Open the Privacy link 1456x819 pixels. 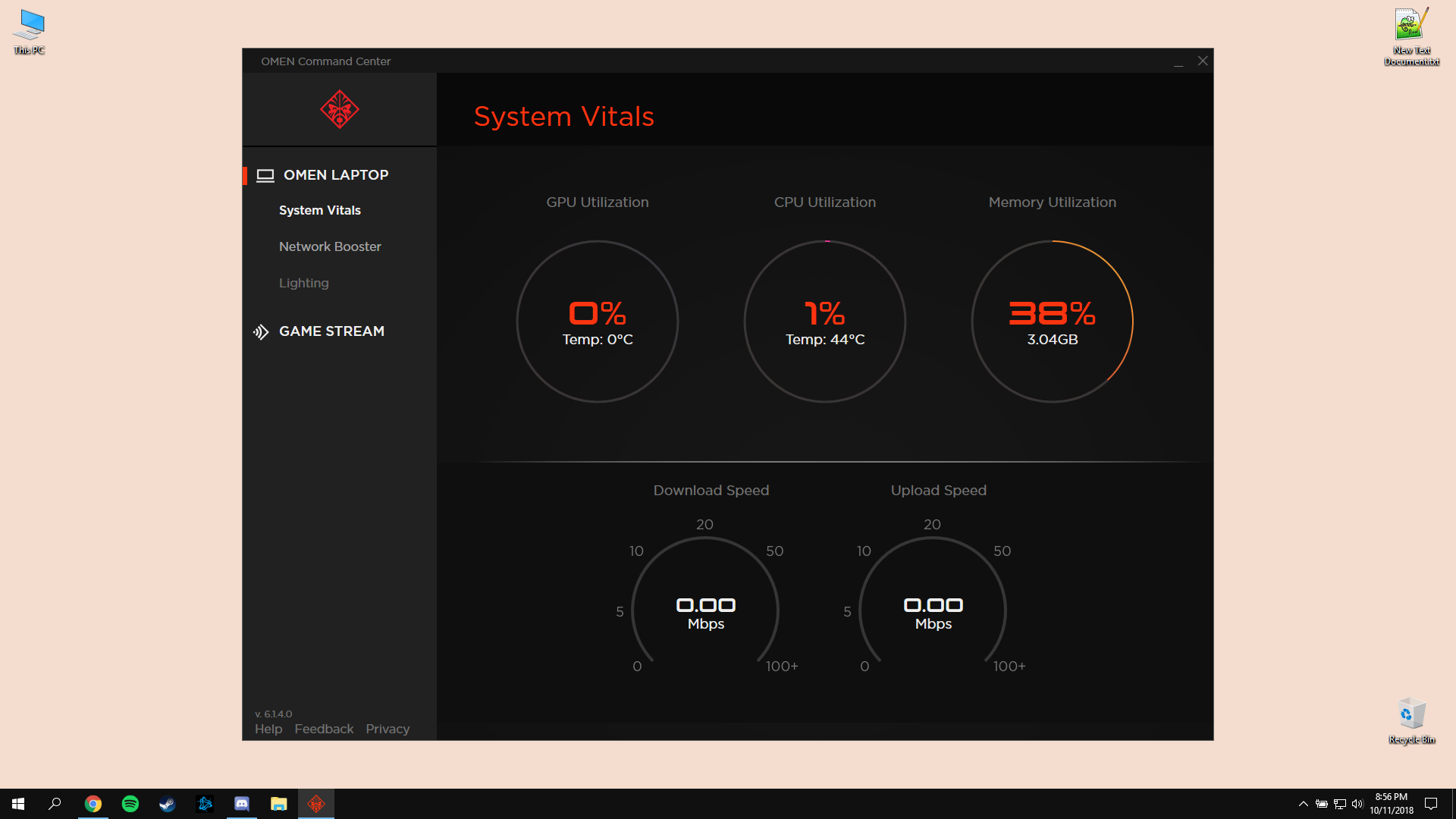click(388, 729)
